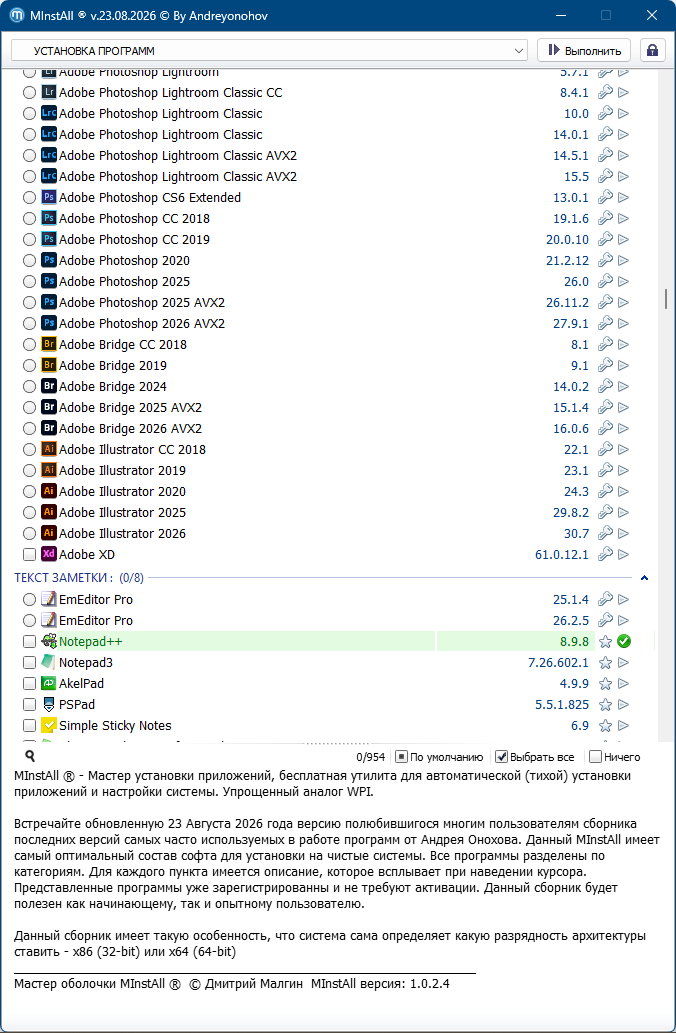The image size is (676, 1033).
Task: Toggle the 'По умолчанию' checkbox
Action: (x=401, y=757)
